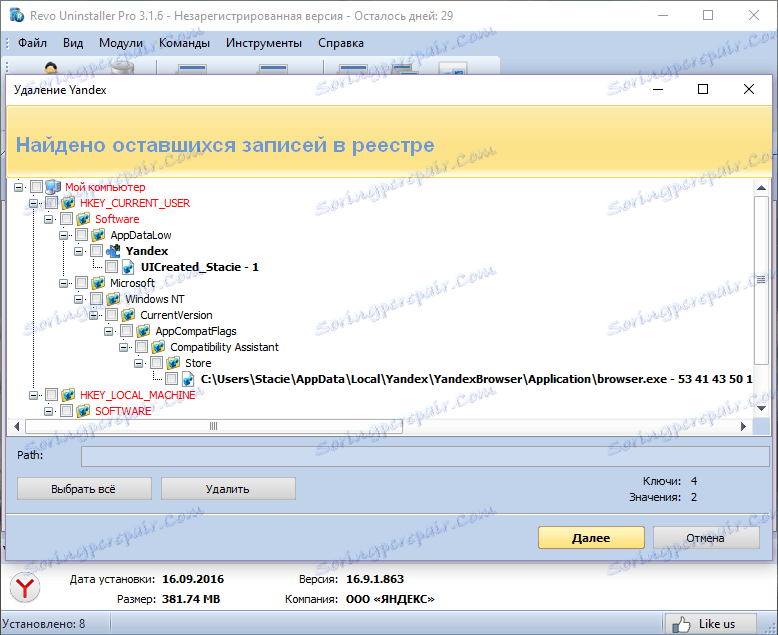Click the tree scroll-left arrow

click(16, 426)
